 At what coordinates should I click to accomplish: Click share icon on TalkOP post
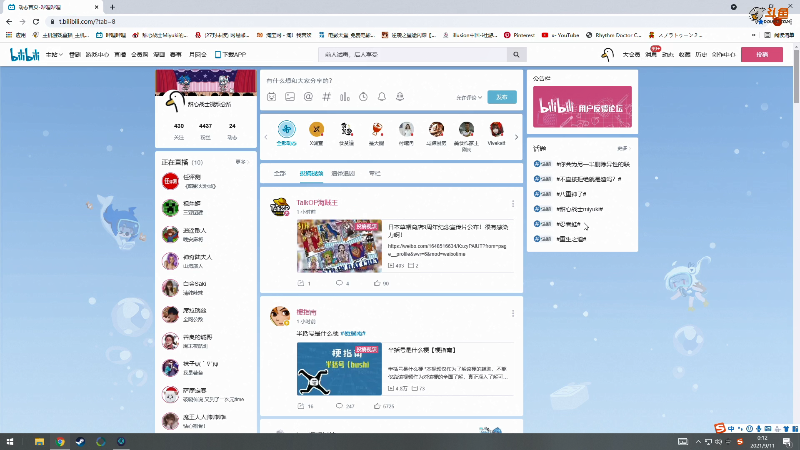[x=302, y=283]
